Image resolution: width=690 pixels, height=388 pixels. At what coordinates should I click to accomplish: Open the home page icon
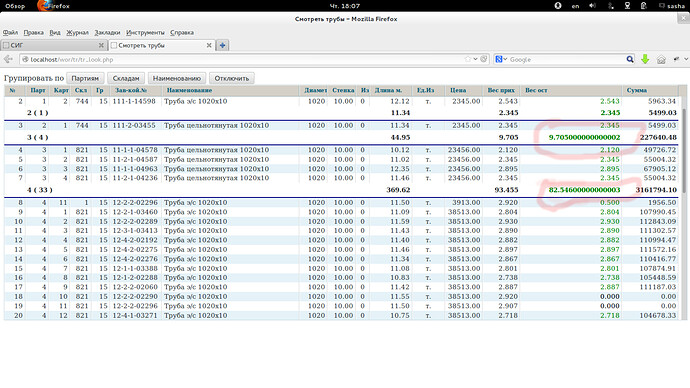coord(661,59)
